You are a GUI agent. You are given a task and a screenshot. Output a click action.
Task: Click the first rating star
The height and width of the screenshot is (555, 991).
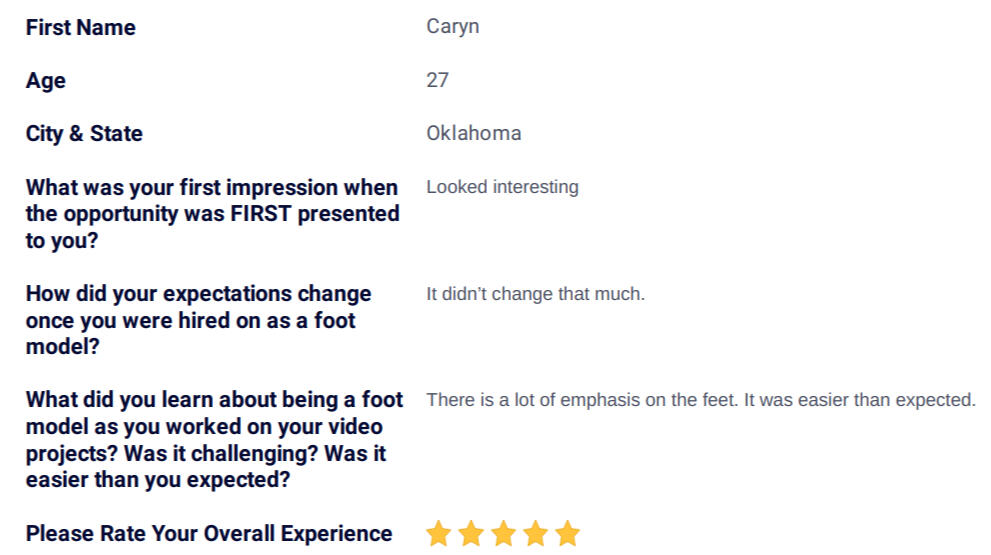pyautogui.click(x=439, y=533)
